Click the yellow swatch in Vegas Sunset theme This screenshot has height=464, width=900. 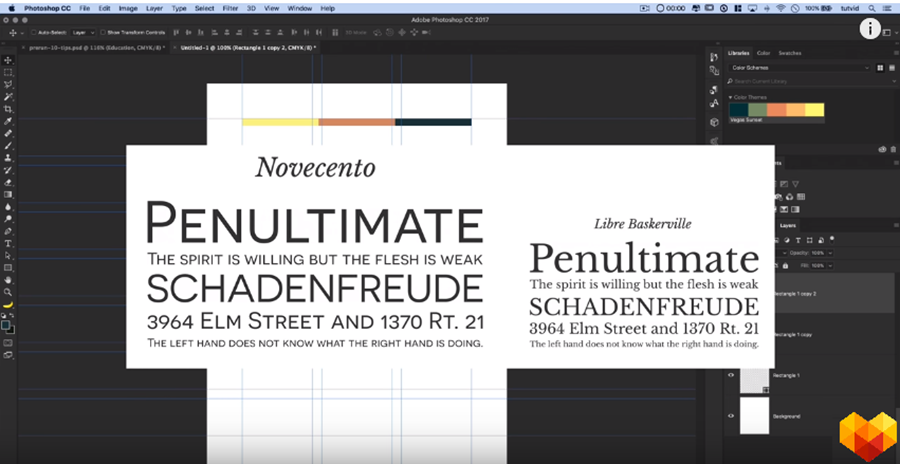pos(816,109)
